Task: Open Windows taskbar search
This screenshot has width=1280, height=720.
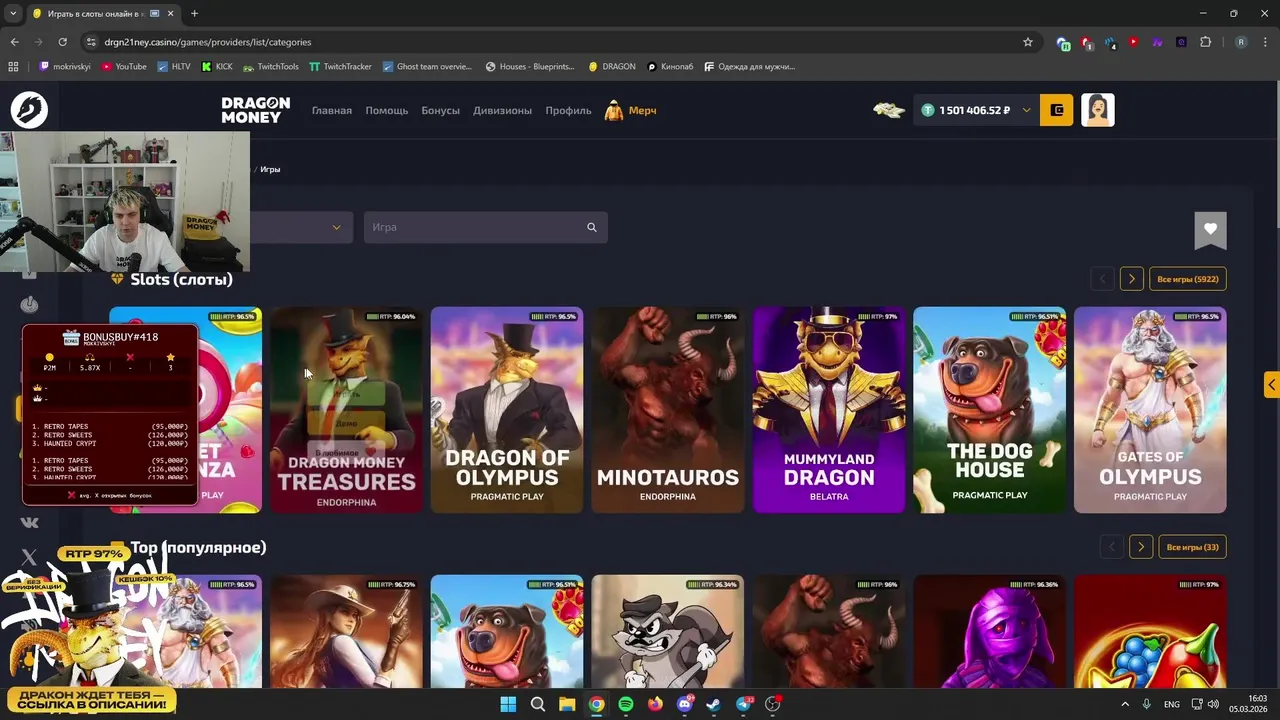Action: click(537, 704)
